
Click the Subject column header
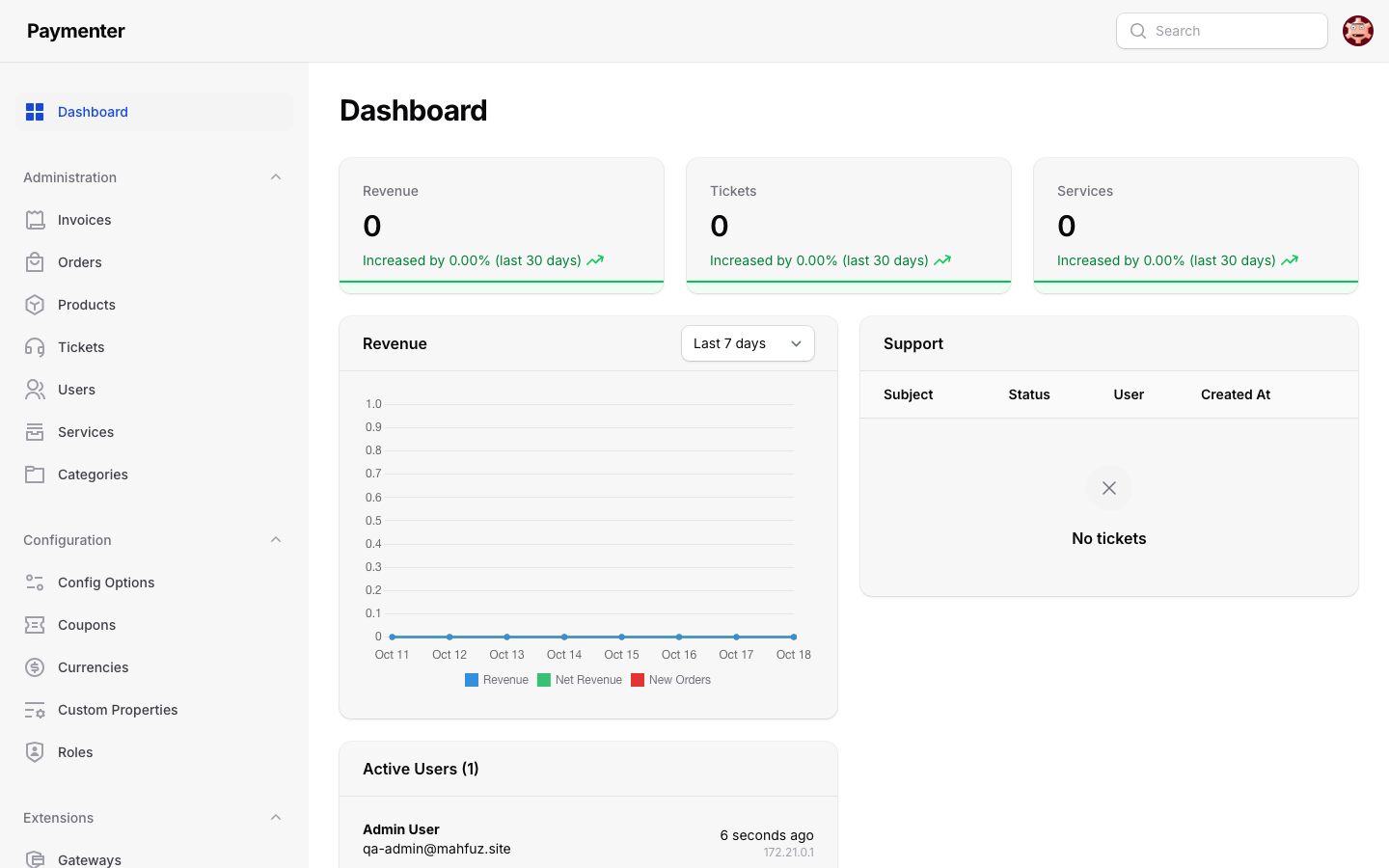pyautogui.click(x=909, y=394)
